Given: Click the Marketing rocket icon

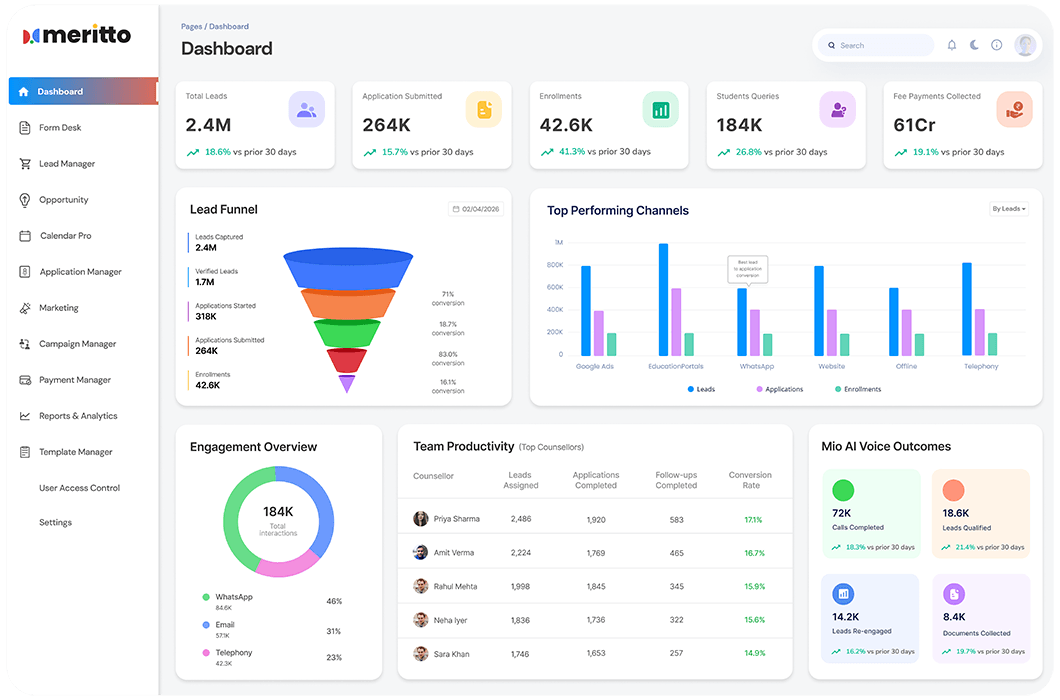Looking at the screenshot, I should [25, 308].
